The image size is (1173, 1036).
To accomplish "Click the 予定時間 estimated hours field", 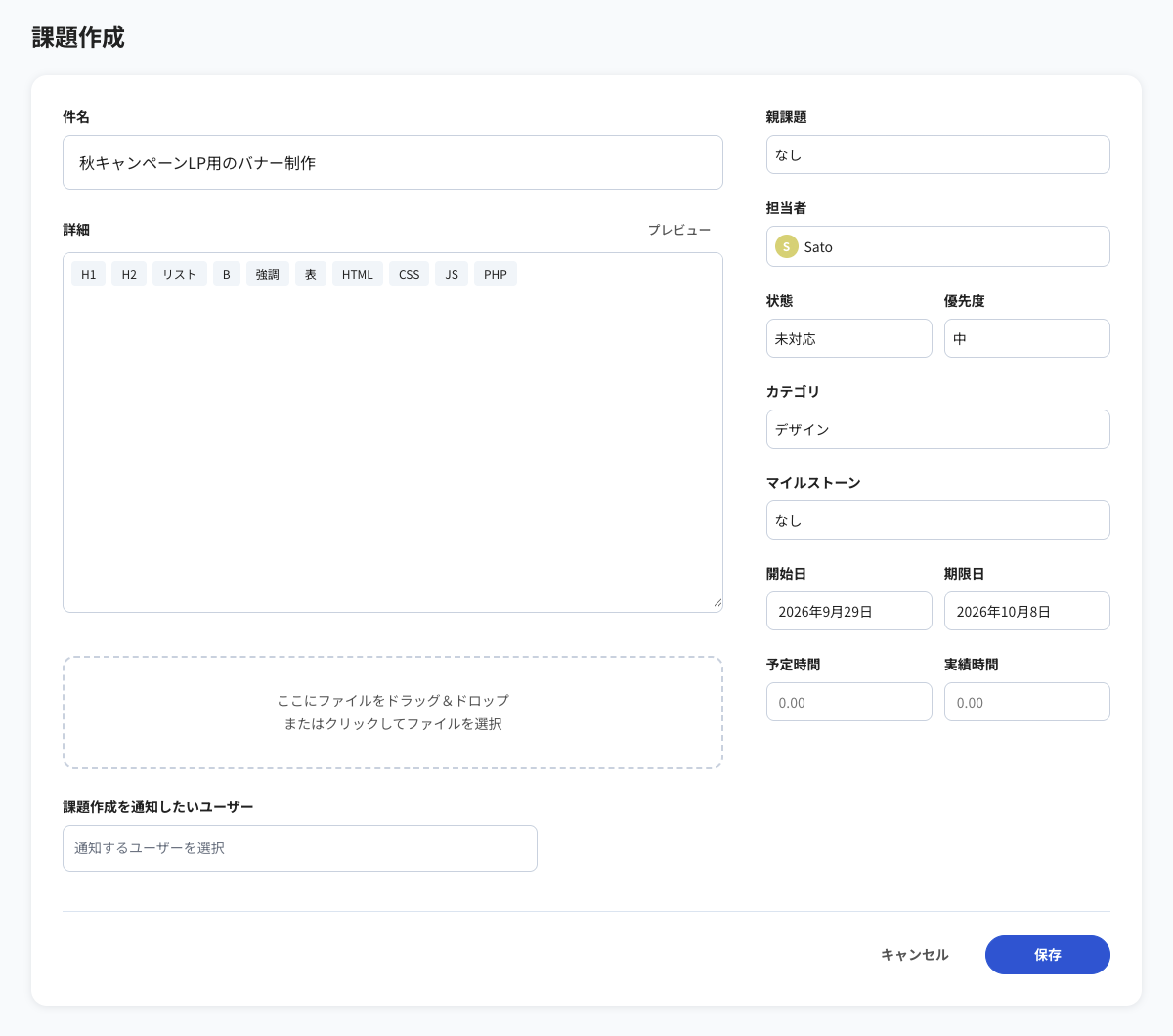I will (849, 702).
